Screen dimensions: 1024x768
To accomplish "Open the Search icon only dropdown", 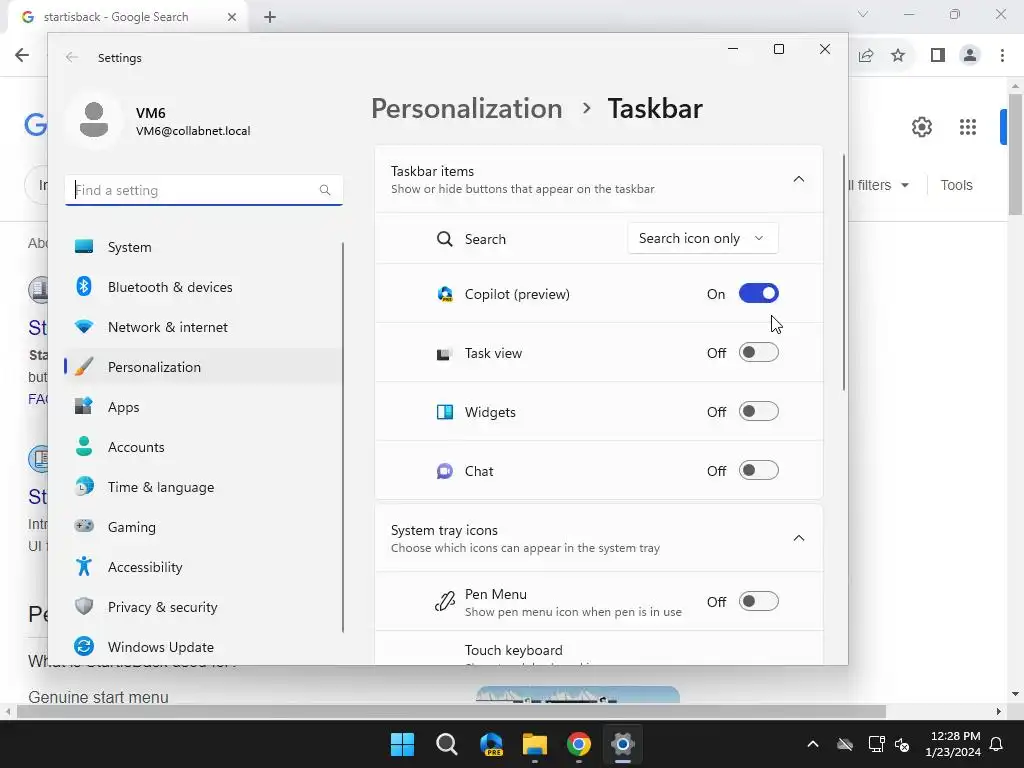I will tap(703, 238).
